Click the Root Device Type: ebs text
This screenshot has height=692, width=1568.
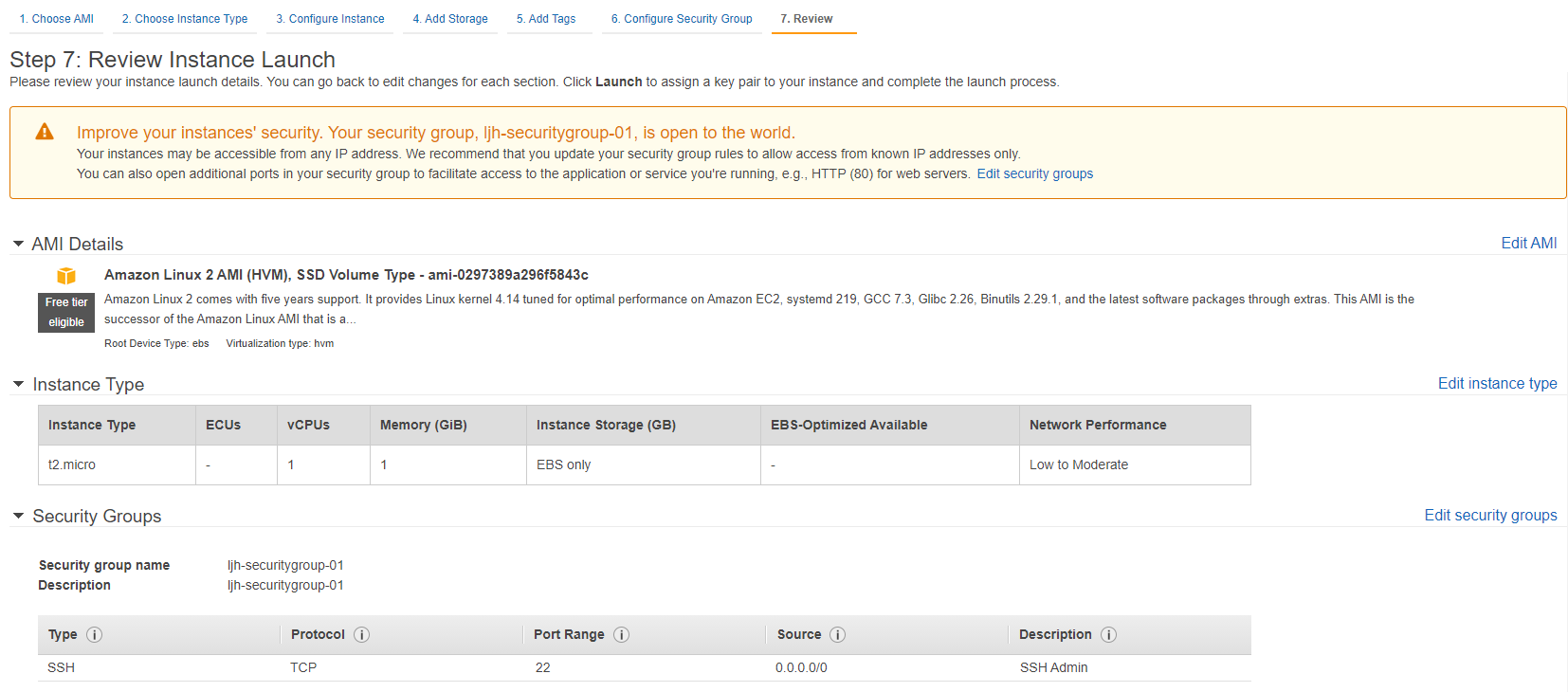tap(156, 343)
